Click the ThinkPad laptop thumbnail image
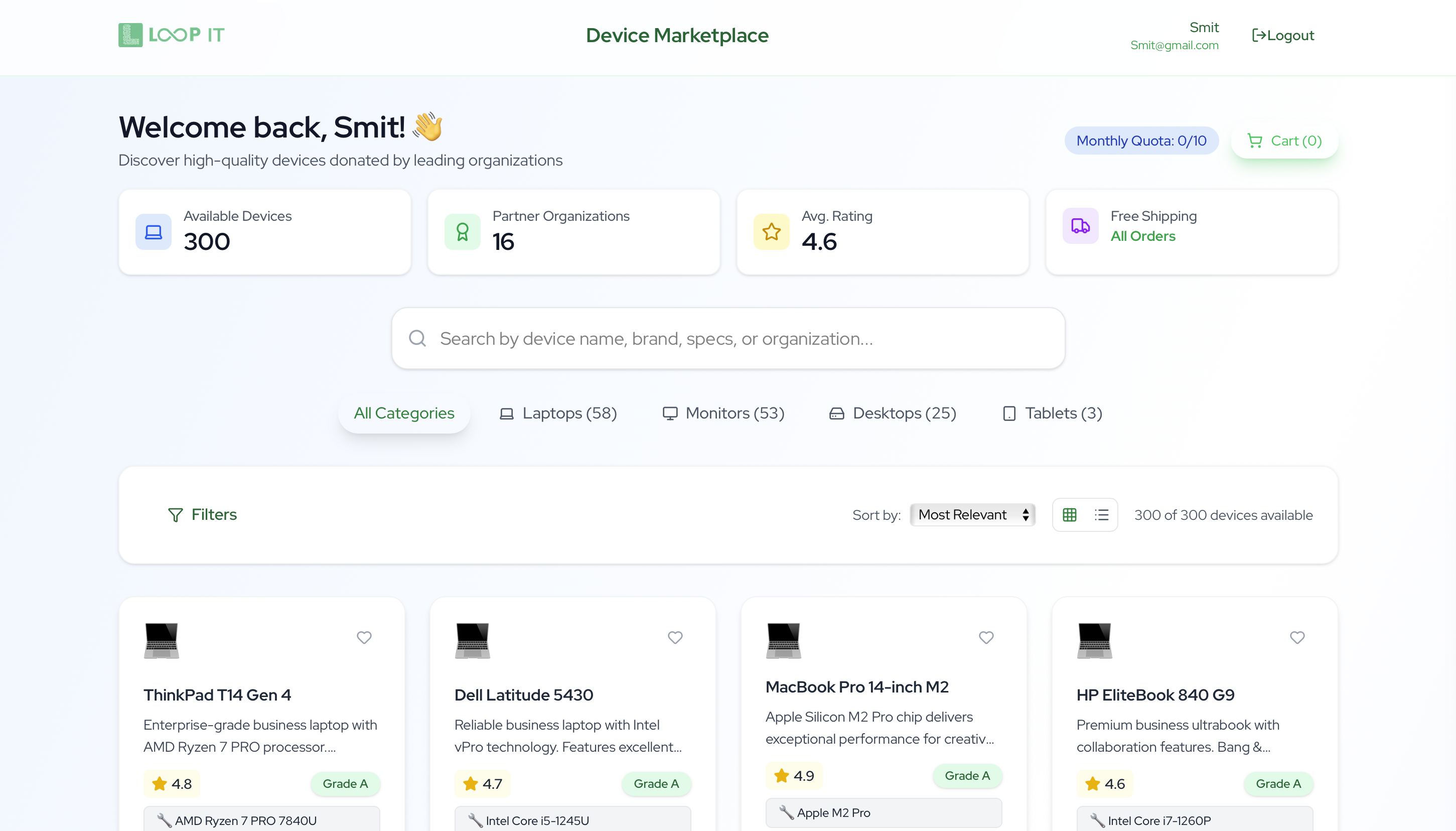 (162, 640)
